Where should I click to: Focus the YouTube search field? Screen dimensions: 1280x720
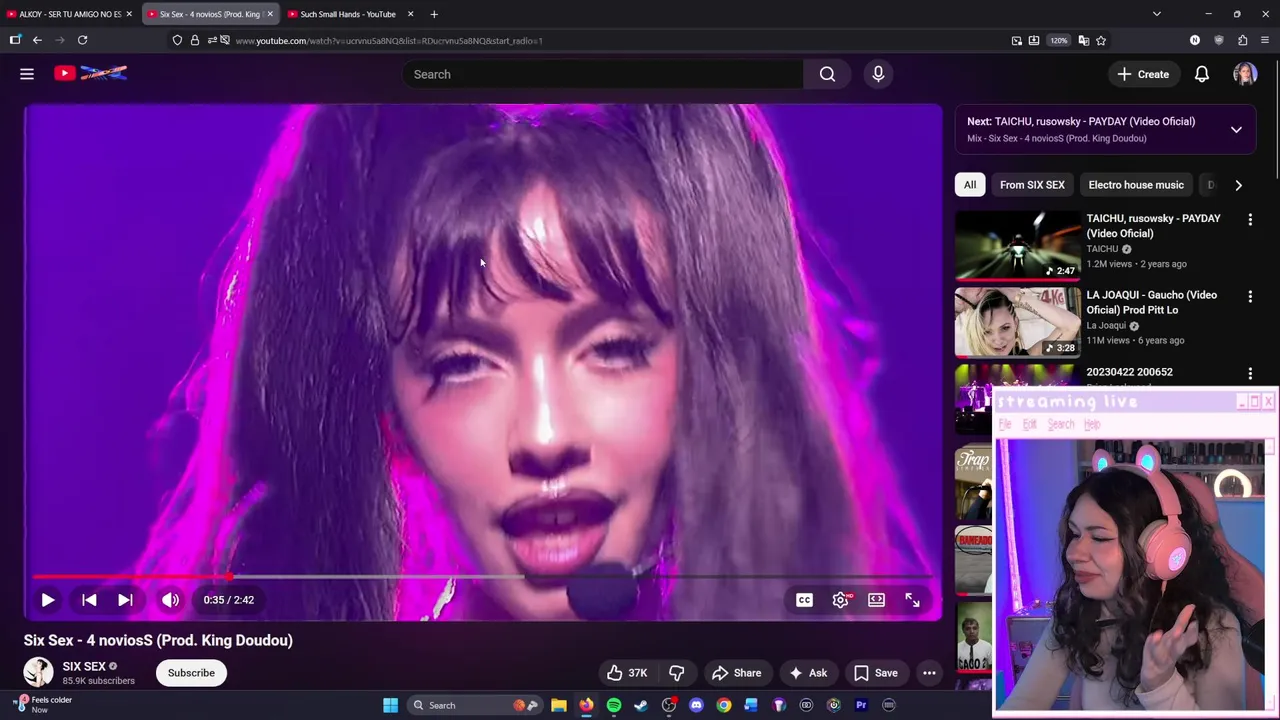click(604, 74)
